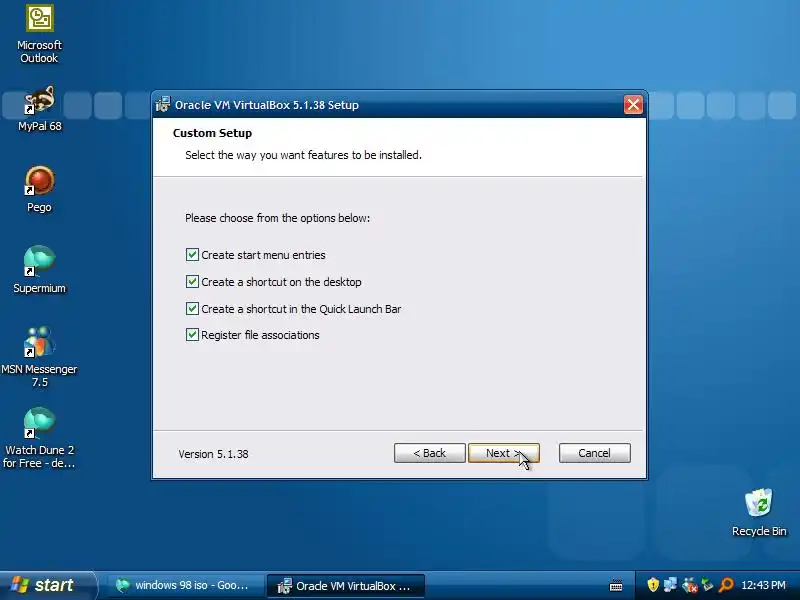This screenshot has width=800, height=600.
Task: Go back with the Back button
Action: point(430,453)
